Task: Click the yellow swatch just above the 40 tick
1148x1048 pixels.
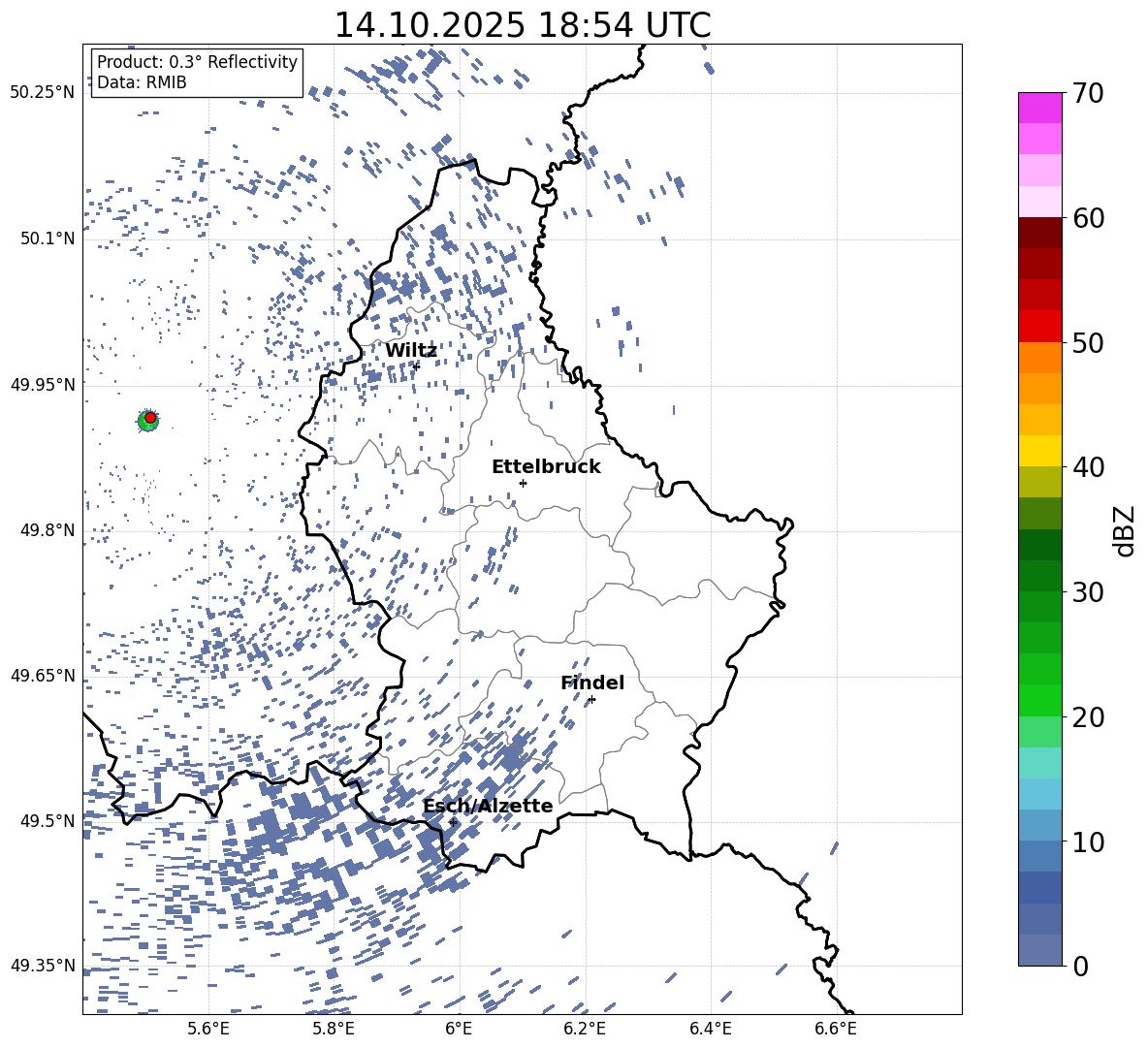Action: [x=1040, y=451]
